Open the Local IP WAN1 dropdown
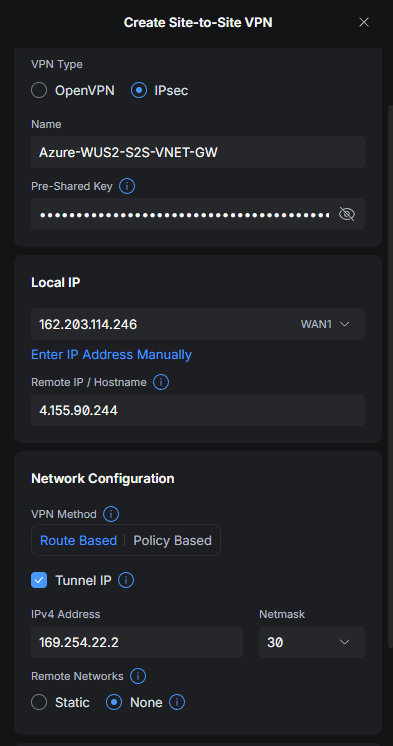393x746 pixels. coord(198,324)
